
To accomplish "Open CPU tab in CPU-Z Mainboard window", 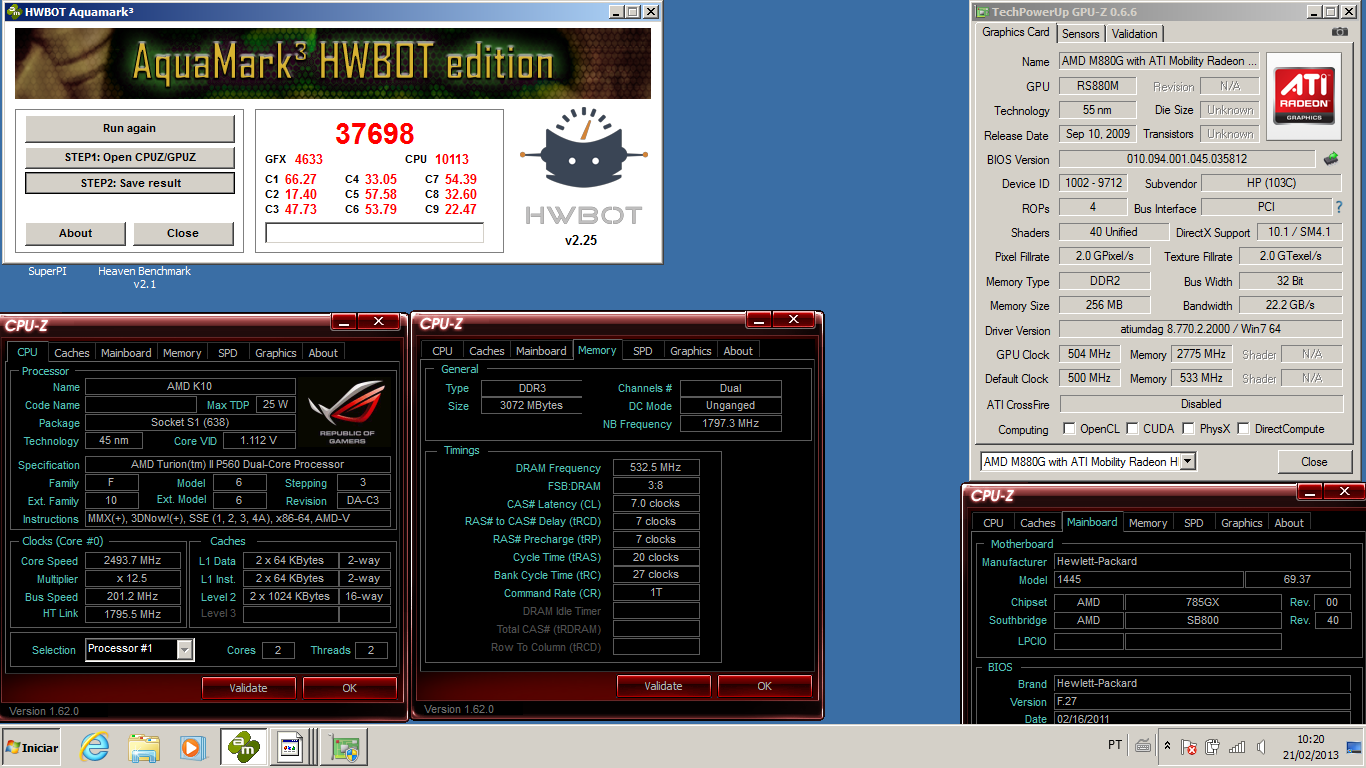I will pos(993,523).
